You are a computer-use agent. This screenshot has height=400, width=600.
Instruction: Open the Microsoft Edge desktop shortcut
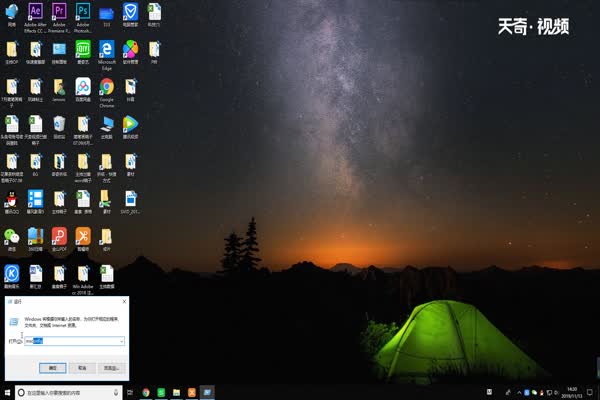coord(106,54)
